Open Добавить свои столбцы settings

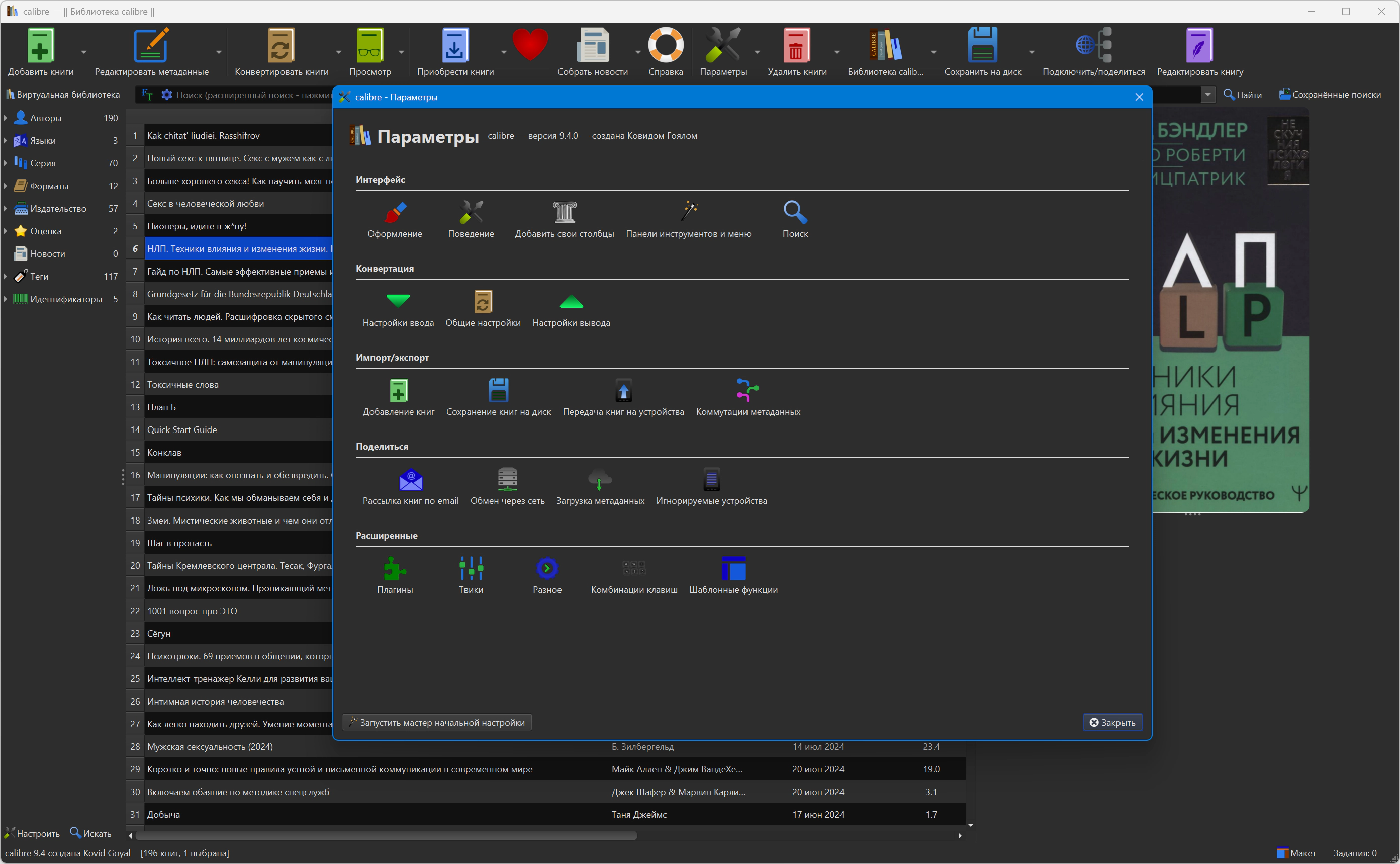click(565, 219)
